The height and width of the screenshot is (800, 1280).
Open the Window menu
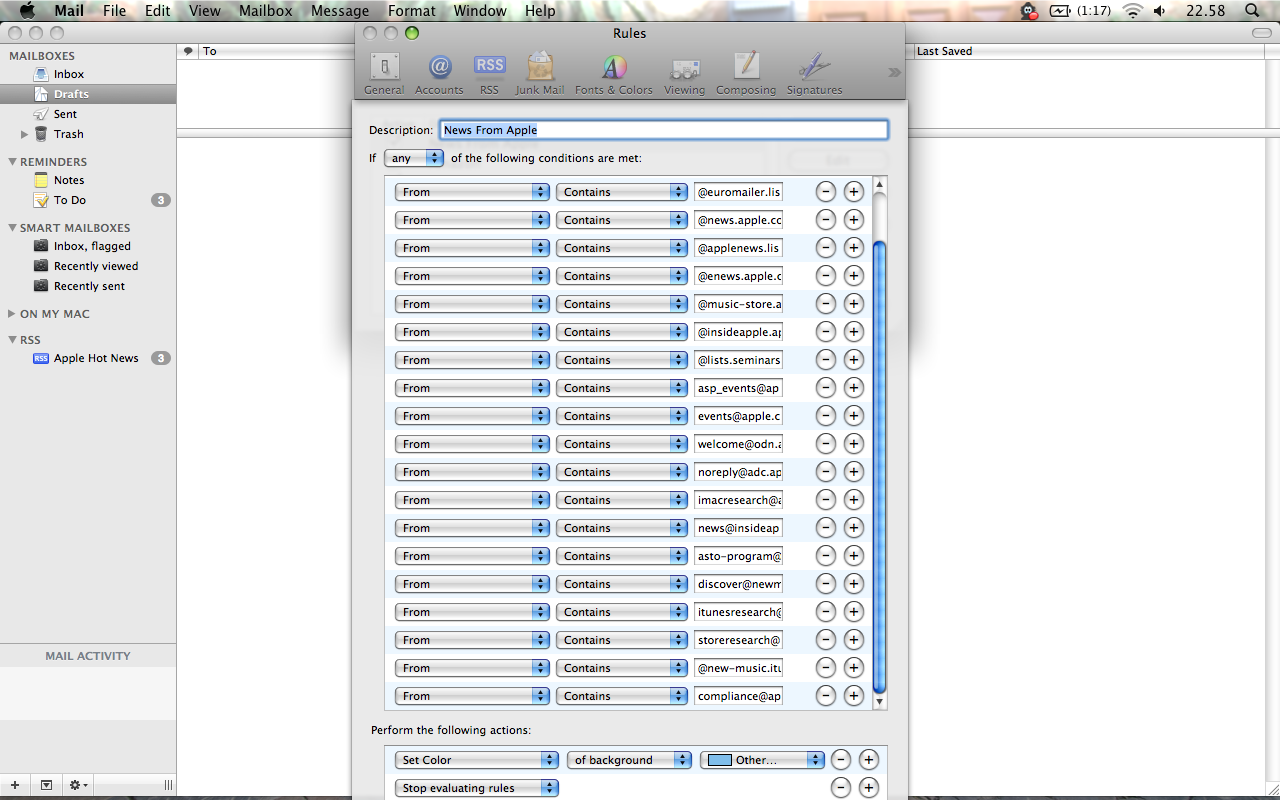(480, 11)
